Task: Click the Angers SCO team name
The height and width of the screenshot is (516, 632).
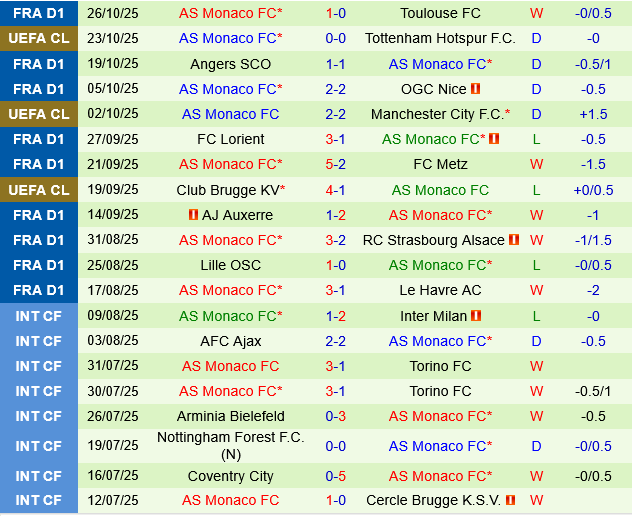Action: [230, 64]
